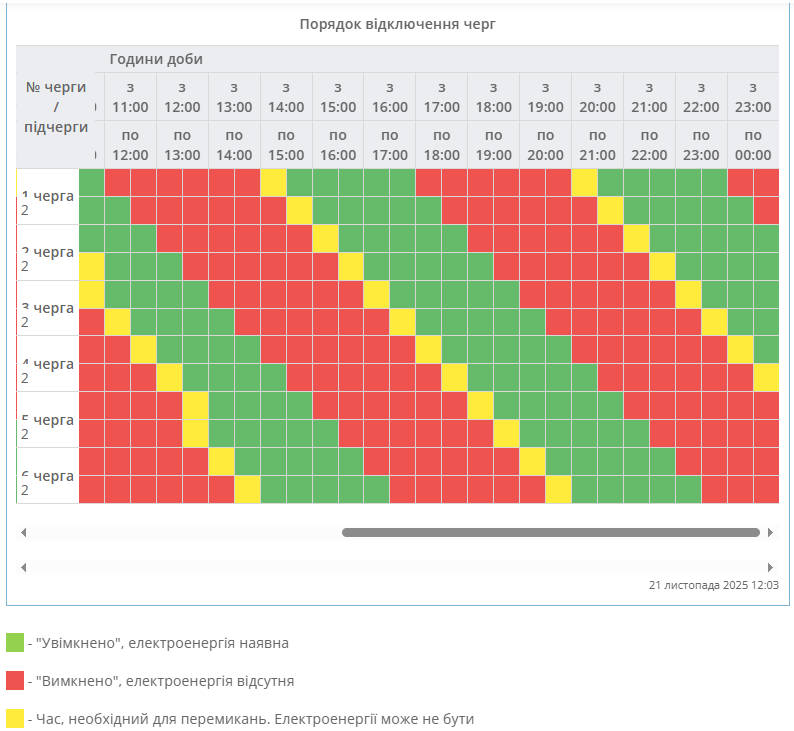
Task: Click the right arrow of the lower horizontal scrollbar
Action: [770, 567]
